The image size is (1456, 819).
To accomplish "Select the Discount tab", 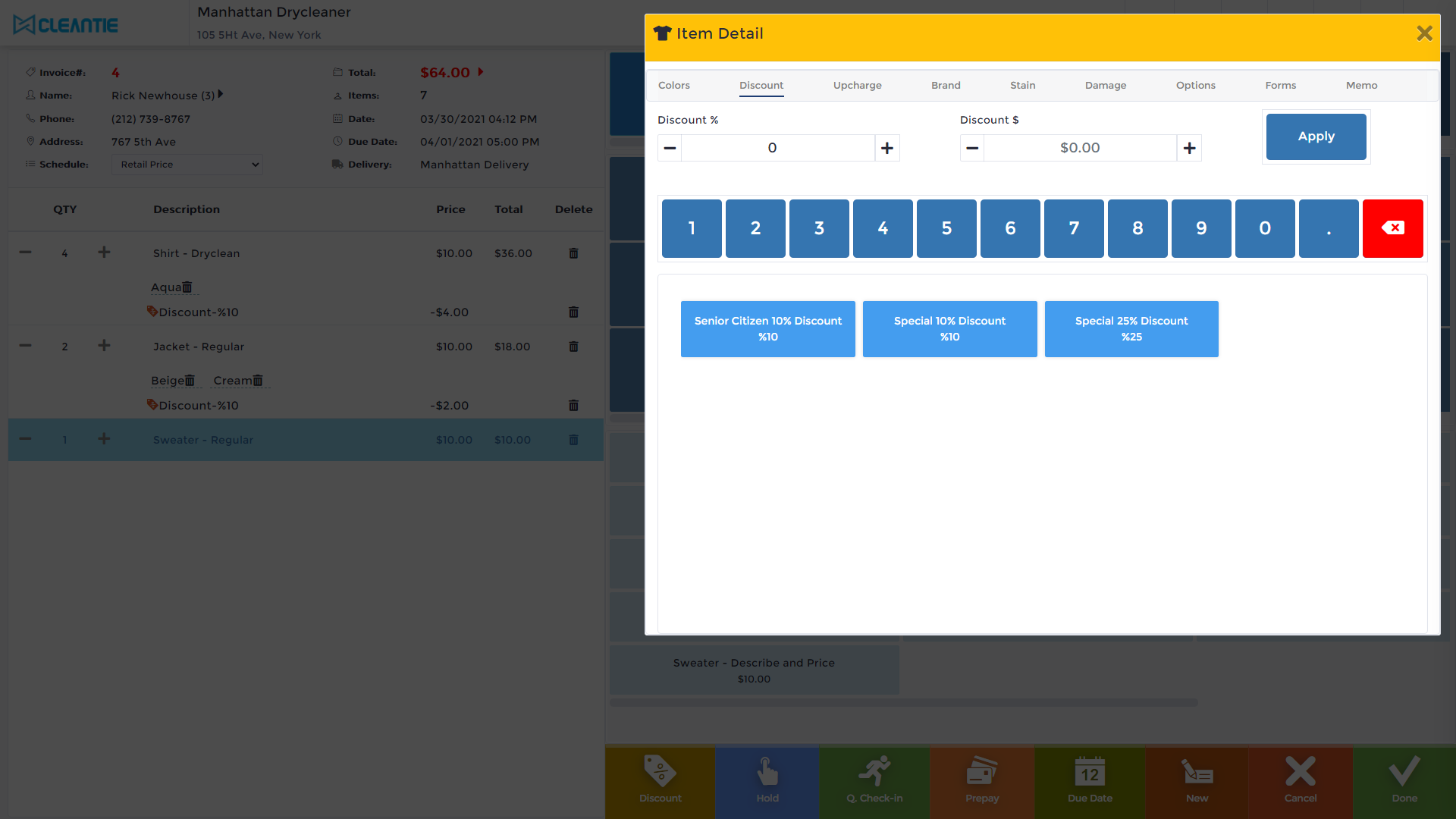I will click(x=761, y=86).
